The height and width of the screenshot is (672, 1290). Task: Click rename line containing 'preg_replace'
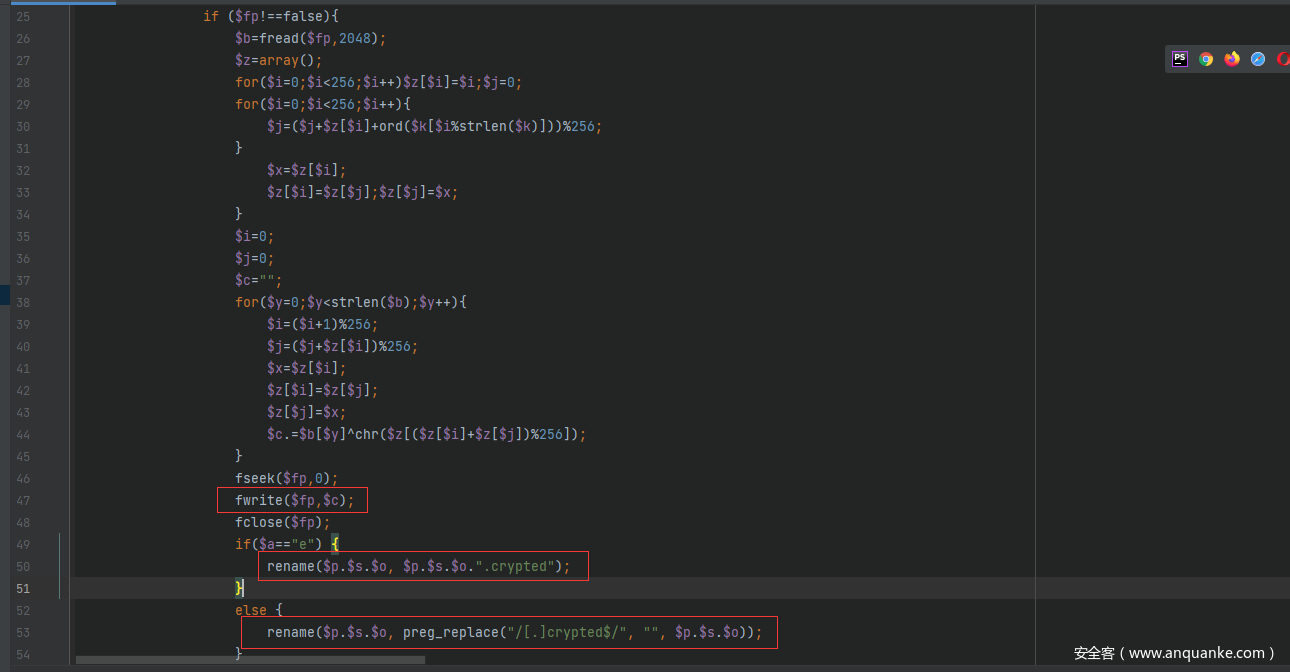[x=515, y=632]
